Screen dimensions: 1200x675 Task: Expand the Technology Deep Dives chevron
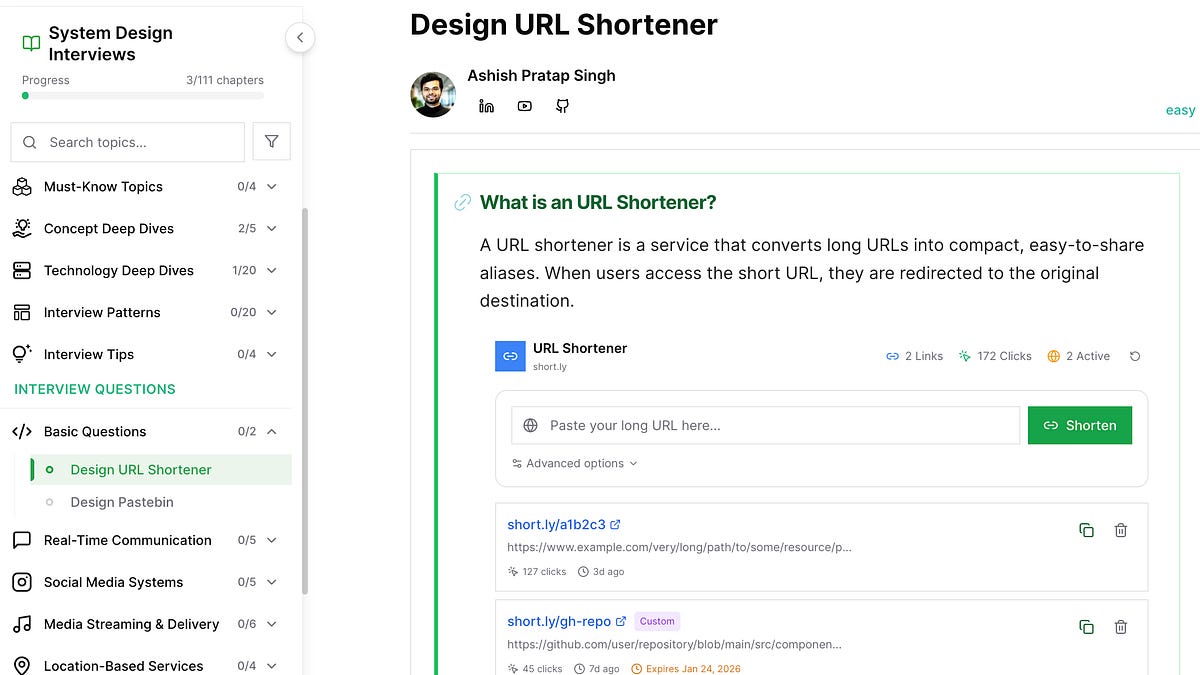[x=272, y=271]
